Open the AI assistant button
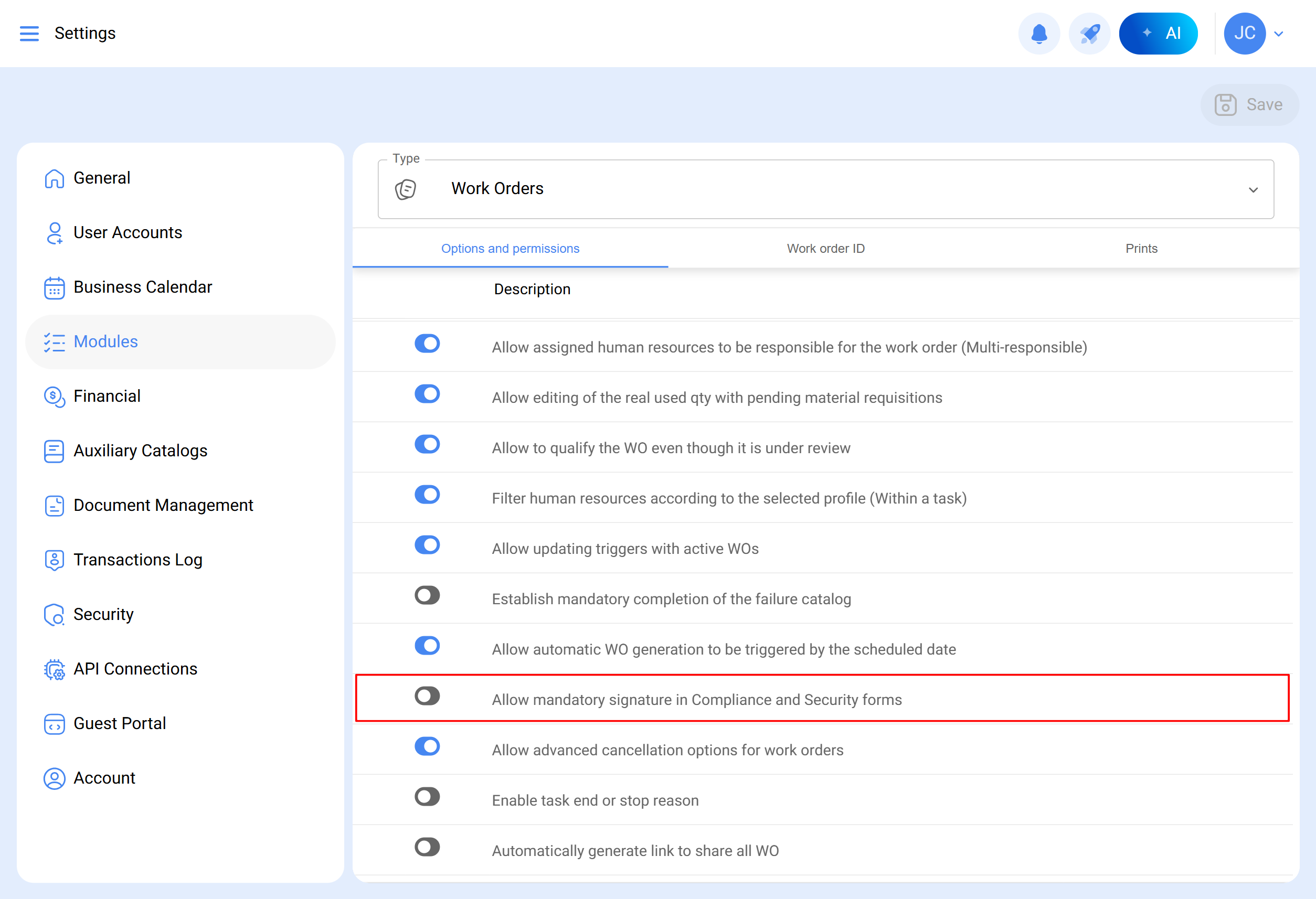The image size is (1316, 899). [x=1158, y=34]
